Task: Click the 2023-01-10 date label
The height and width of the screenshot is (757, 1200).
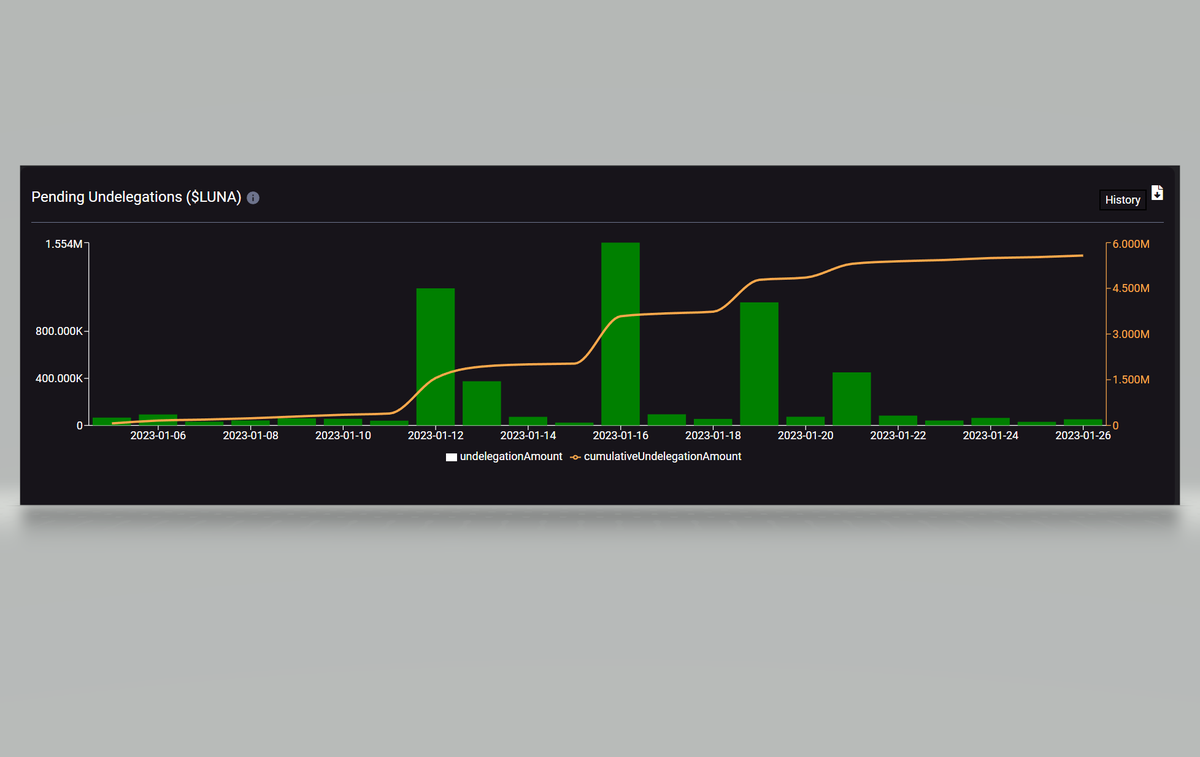Action: coord(343,436)
